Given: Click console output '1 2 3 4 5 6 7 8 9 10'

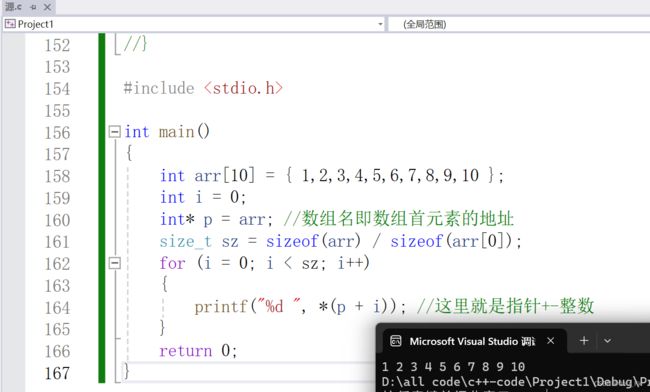Looking at the screenshot, I should coord(454,367).
